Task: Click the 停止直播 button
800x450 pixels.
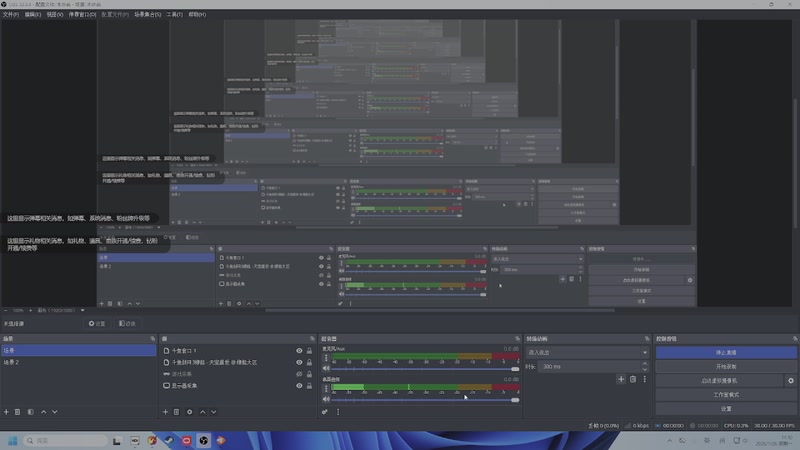Action: coord(726,353)
